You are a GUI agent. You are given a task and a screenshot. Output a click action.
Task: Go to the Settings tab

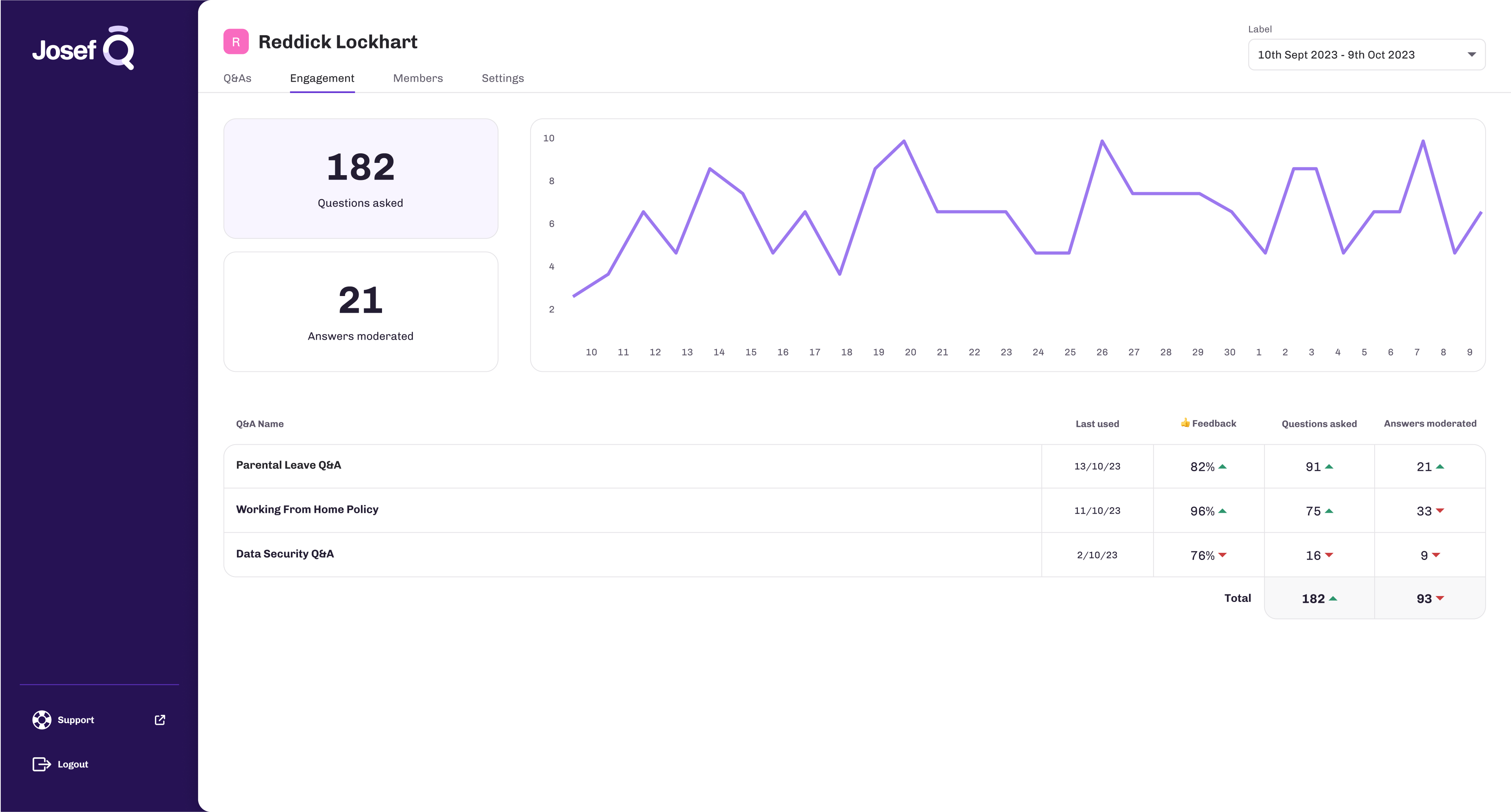point(503,78)
